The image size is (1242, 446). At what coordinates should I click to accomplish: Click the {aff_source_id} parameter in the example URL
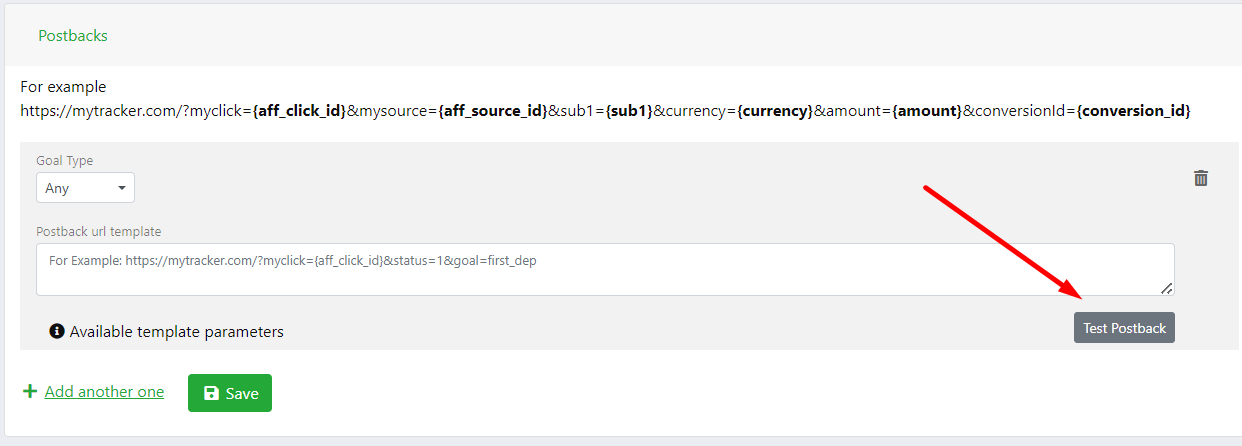(491, 111)
